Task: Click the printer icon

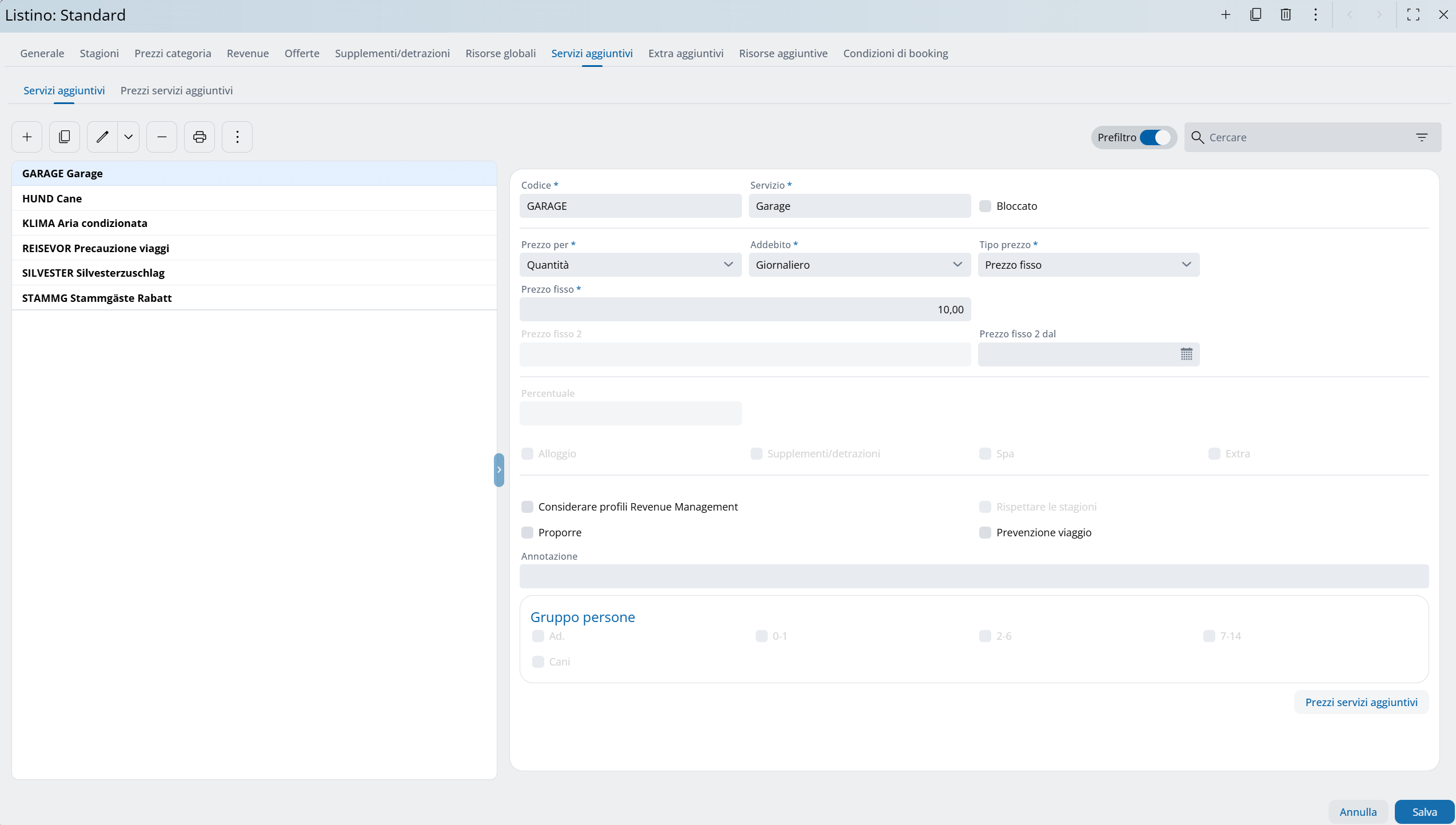Action: click(200, 137)
